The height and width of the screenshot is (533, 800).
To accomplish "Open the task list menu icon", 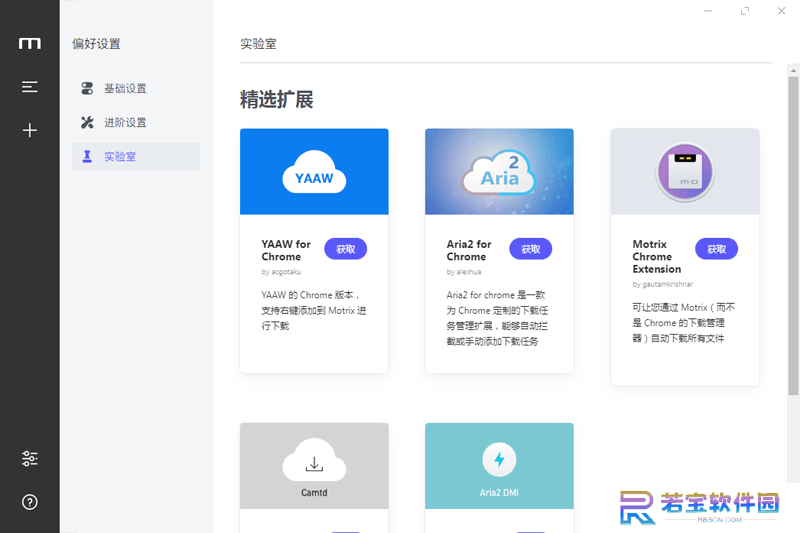I will pos(30,87).
